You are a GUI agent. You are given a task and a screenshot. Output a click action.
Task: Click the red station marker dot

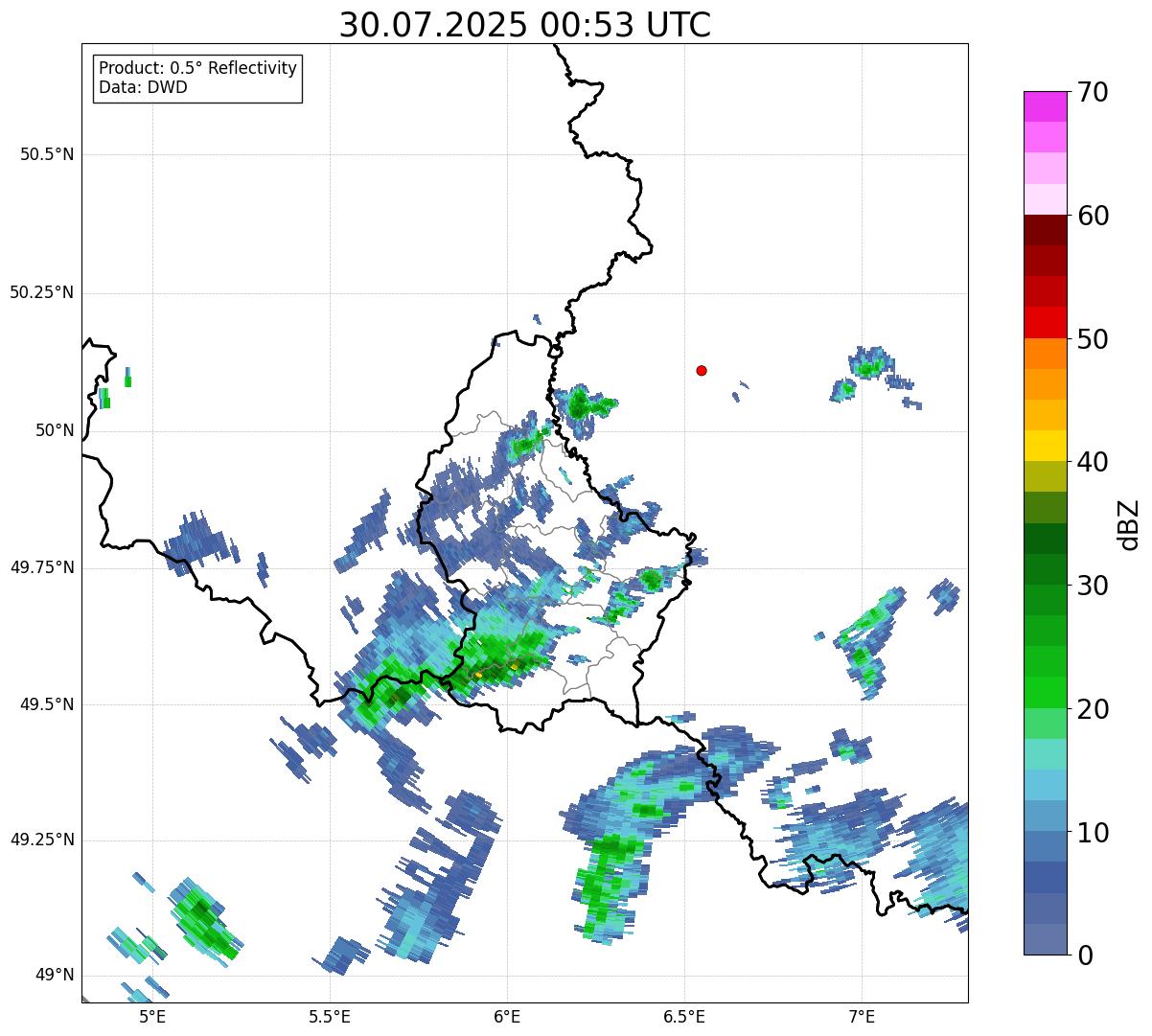point(702,370)
